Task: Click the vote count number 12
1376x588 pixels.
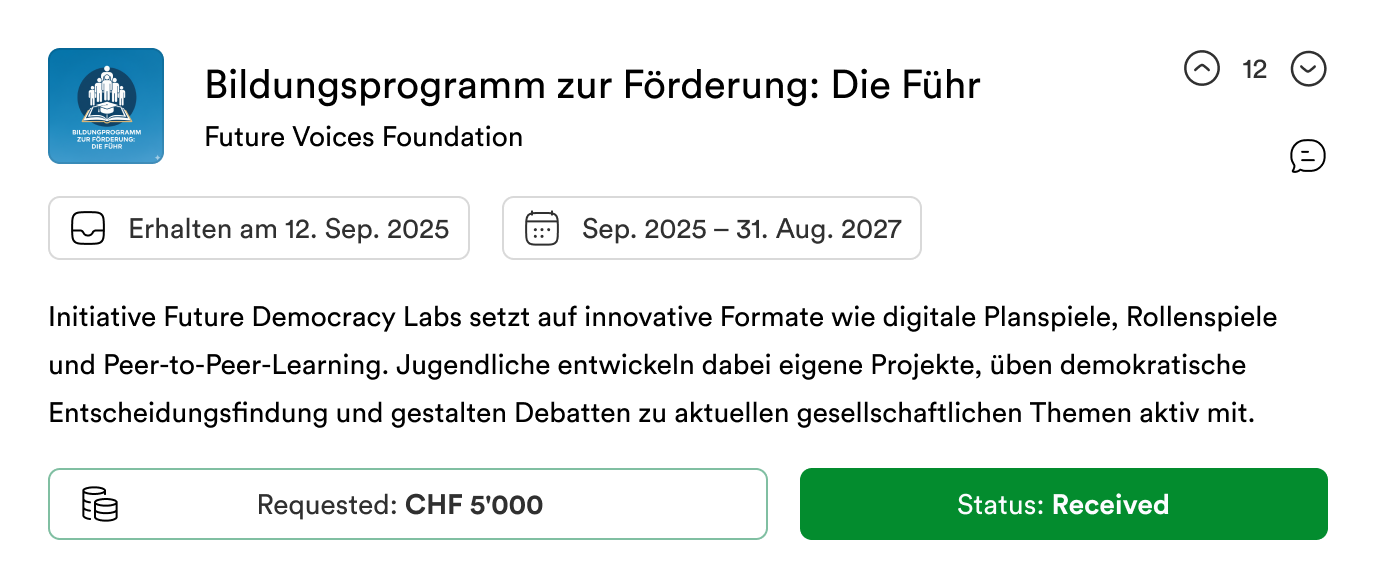Action: click(1254, 69)
